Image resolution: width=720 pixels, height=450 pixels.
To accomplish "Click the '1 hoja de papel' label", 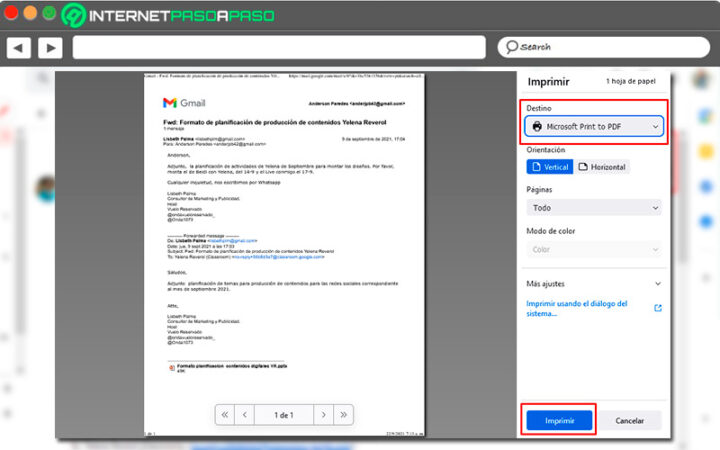I will pos(630,81).
